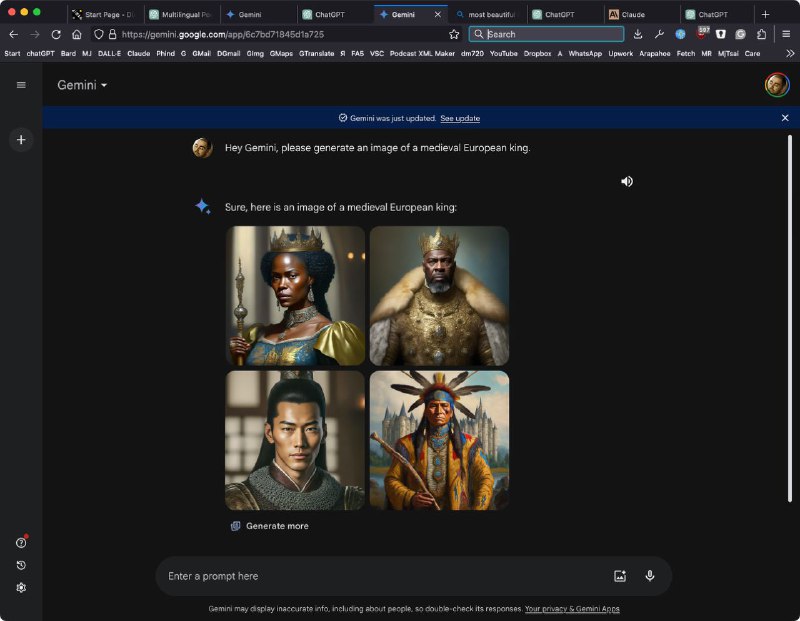Click the speaker icon to listen to response
The width and height of the screenshot is (800, 621).
[x=627, y=182]
